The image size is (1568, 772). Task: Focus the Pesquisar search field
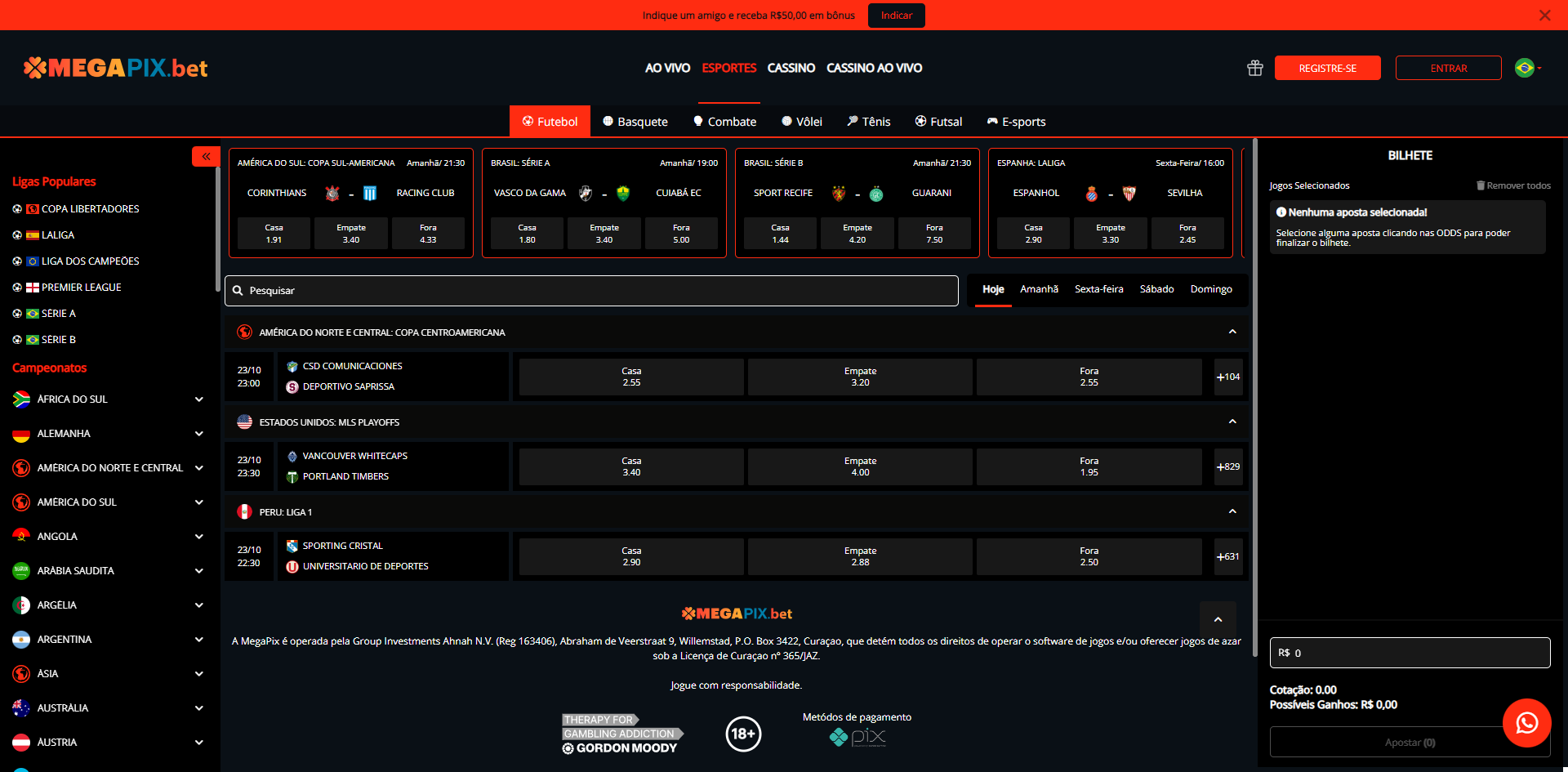[591, 291]
